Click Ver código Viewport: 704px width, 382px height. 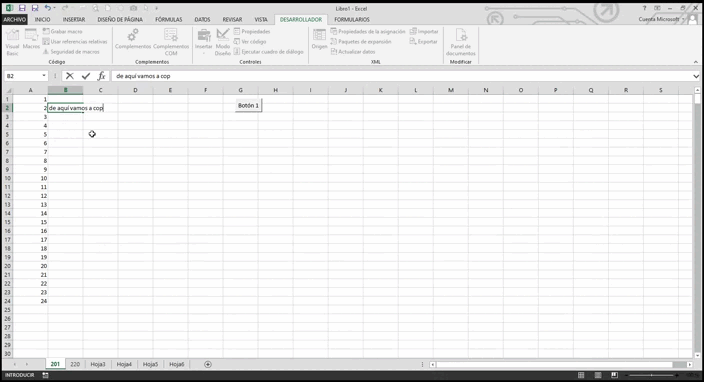[x=250, y=42]
